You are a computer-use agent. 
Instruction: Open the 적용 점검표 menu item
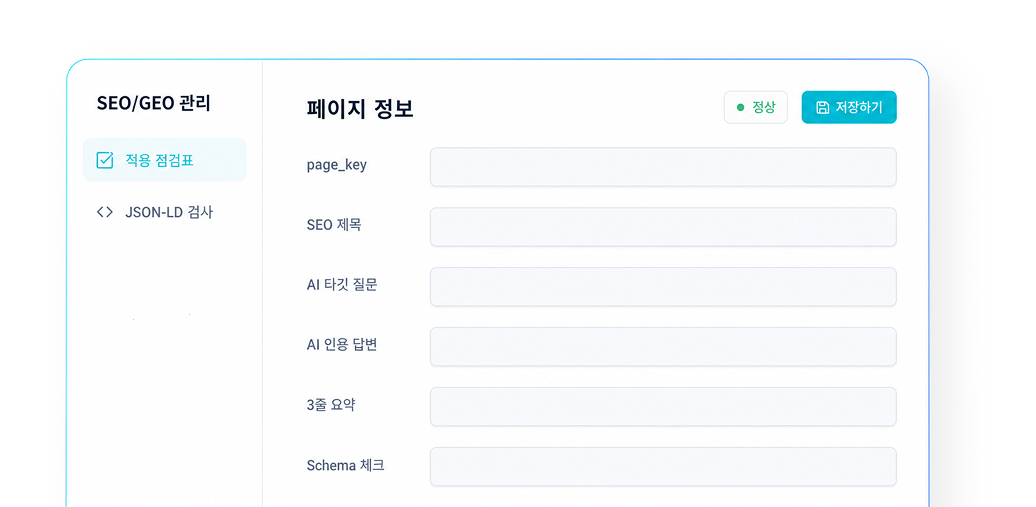pyautogui.click(x=165, y=160)
